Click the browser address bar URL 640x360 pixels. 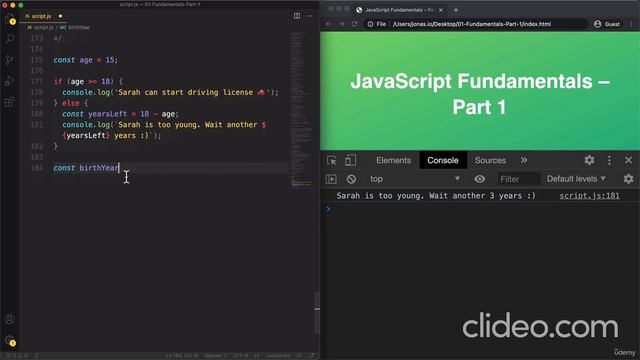click(x=472, y=24)
